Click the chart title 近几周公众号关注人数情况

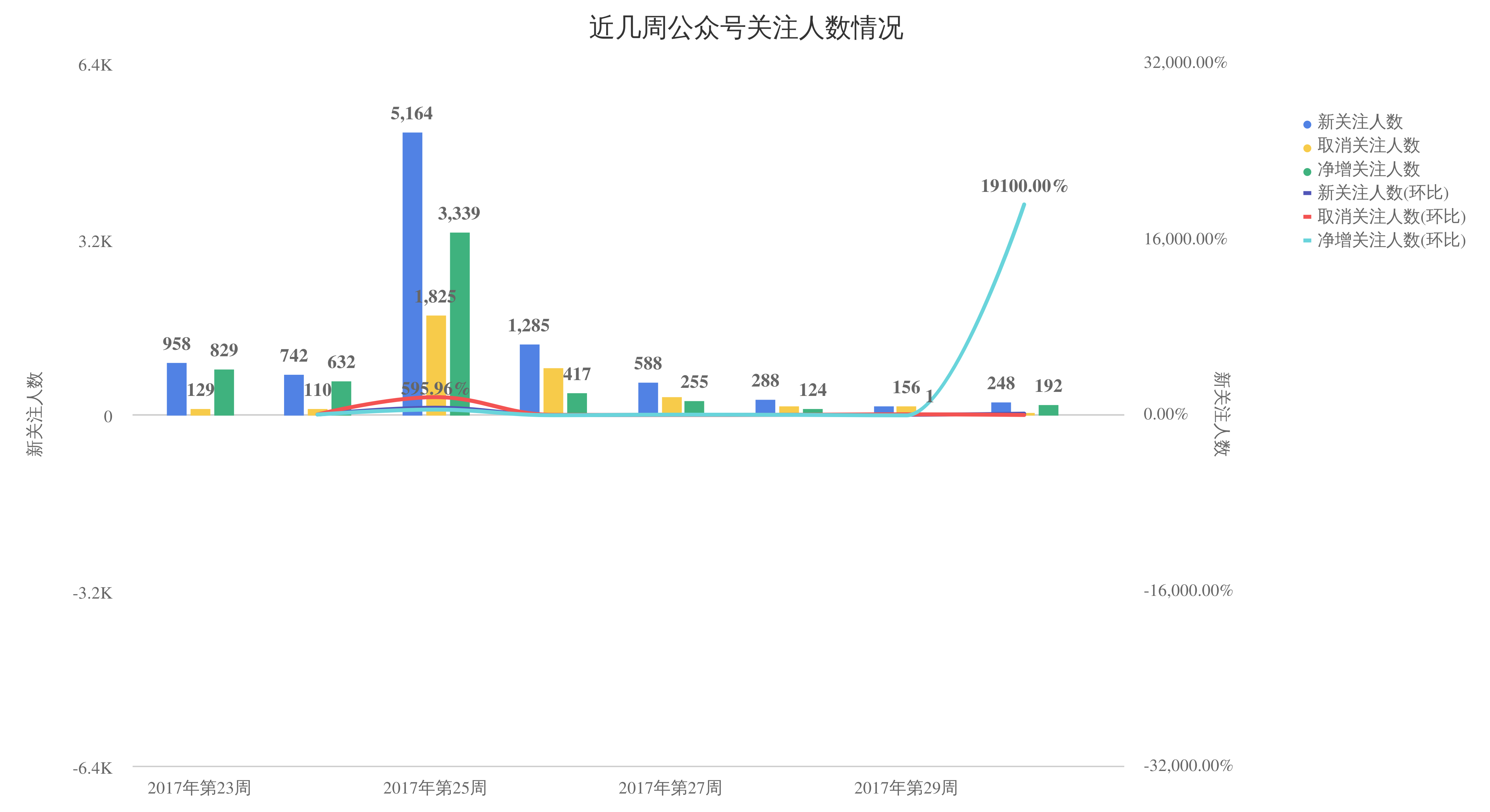point(746,28)
